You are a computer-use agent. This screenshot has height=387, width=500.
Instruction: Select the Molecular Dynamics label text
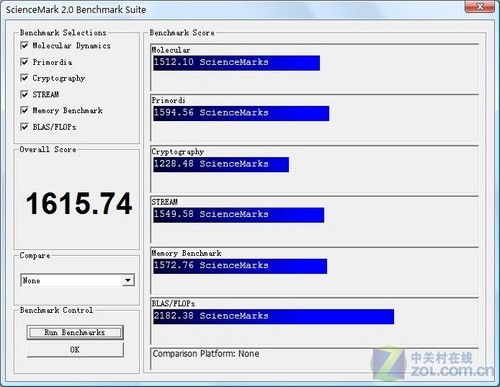click(x=71, y=46)
